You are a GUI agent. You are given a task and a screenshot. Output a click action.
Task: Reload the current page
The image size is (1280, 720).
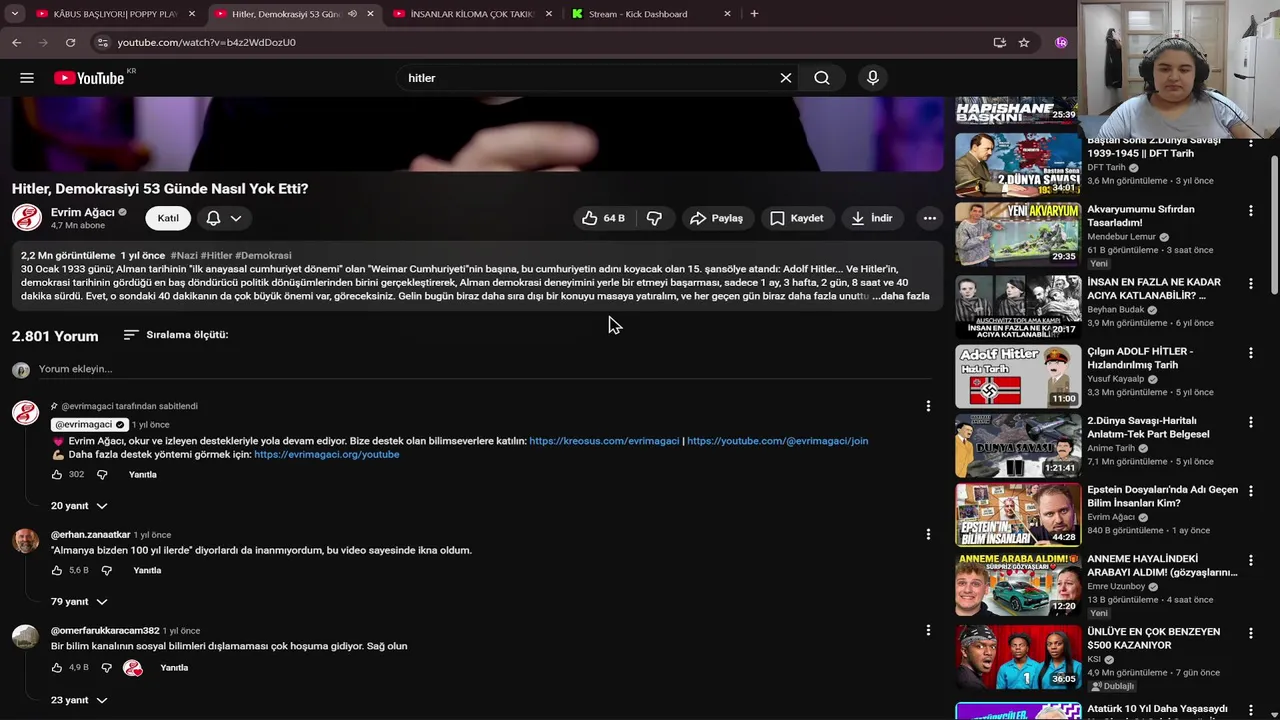[70, 42]
